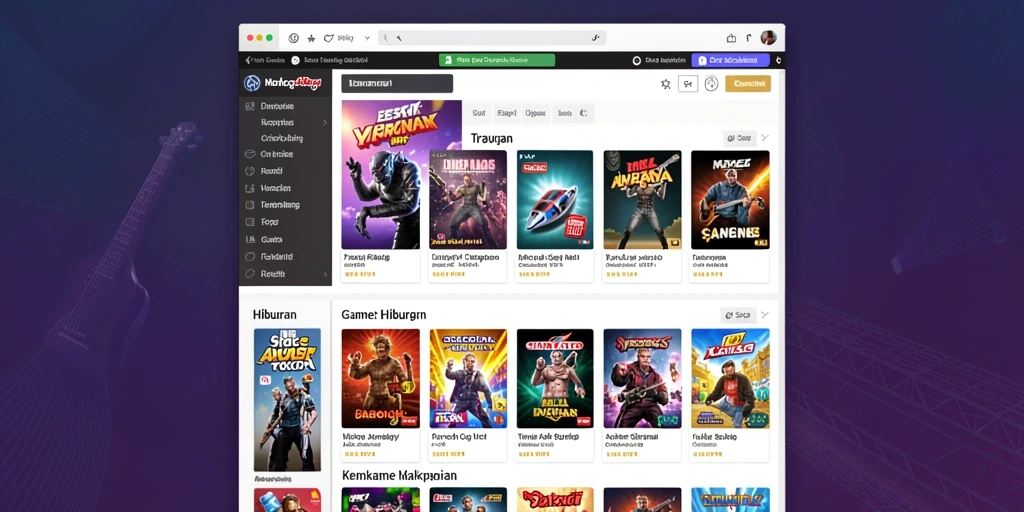Click the outlined square icon in page header
Image resolution: width=1024 pixels, height=512 pixels.
pos(688,84)
